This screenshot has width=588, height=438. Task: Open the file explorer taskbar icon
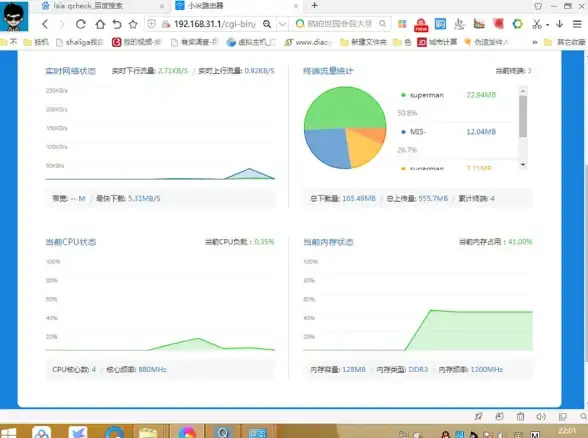tap(148, 433)
